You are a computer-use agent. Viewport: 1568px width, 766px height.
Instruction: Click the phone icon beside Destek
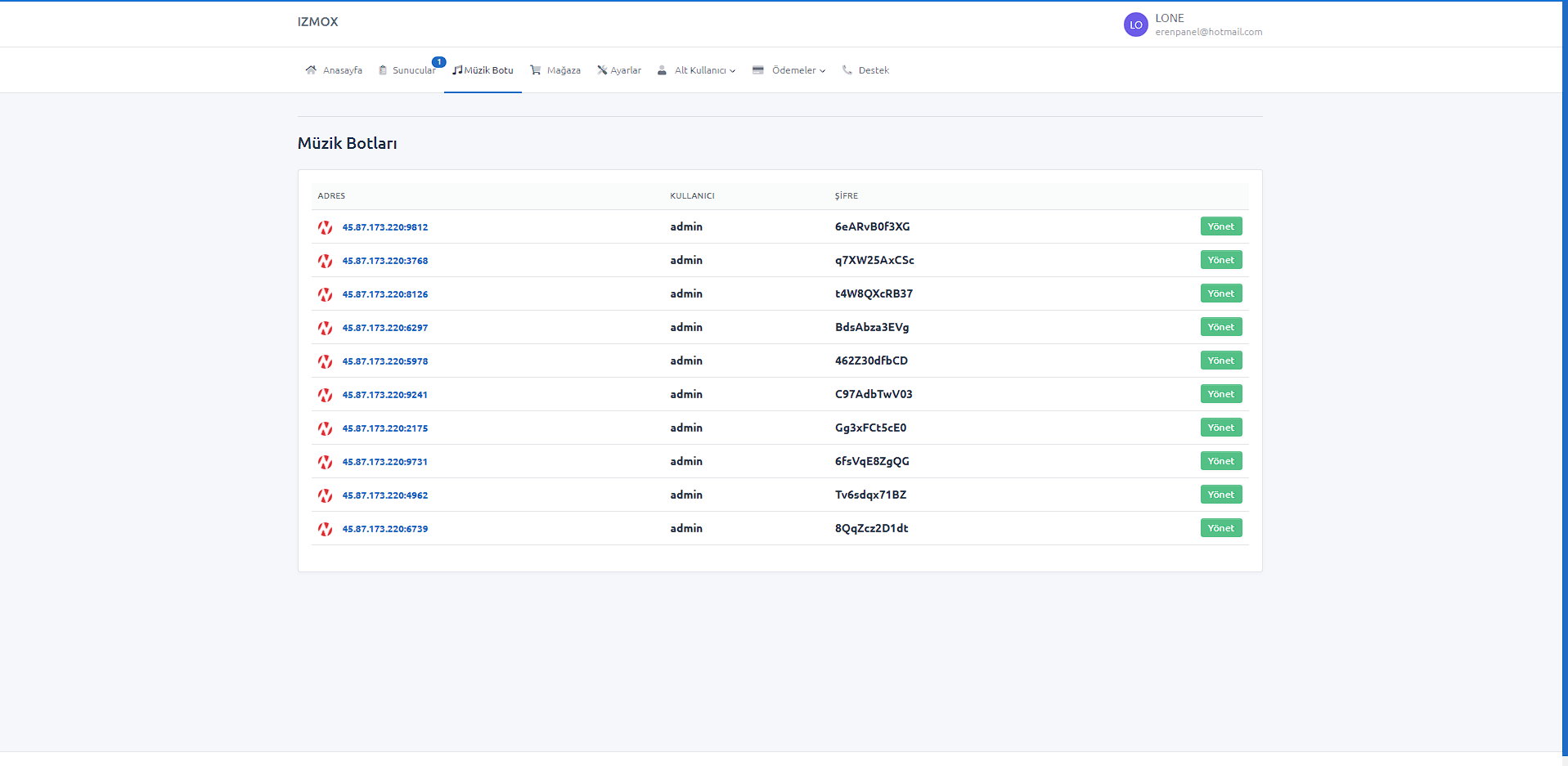847,70
